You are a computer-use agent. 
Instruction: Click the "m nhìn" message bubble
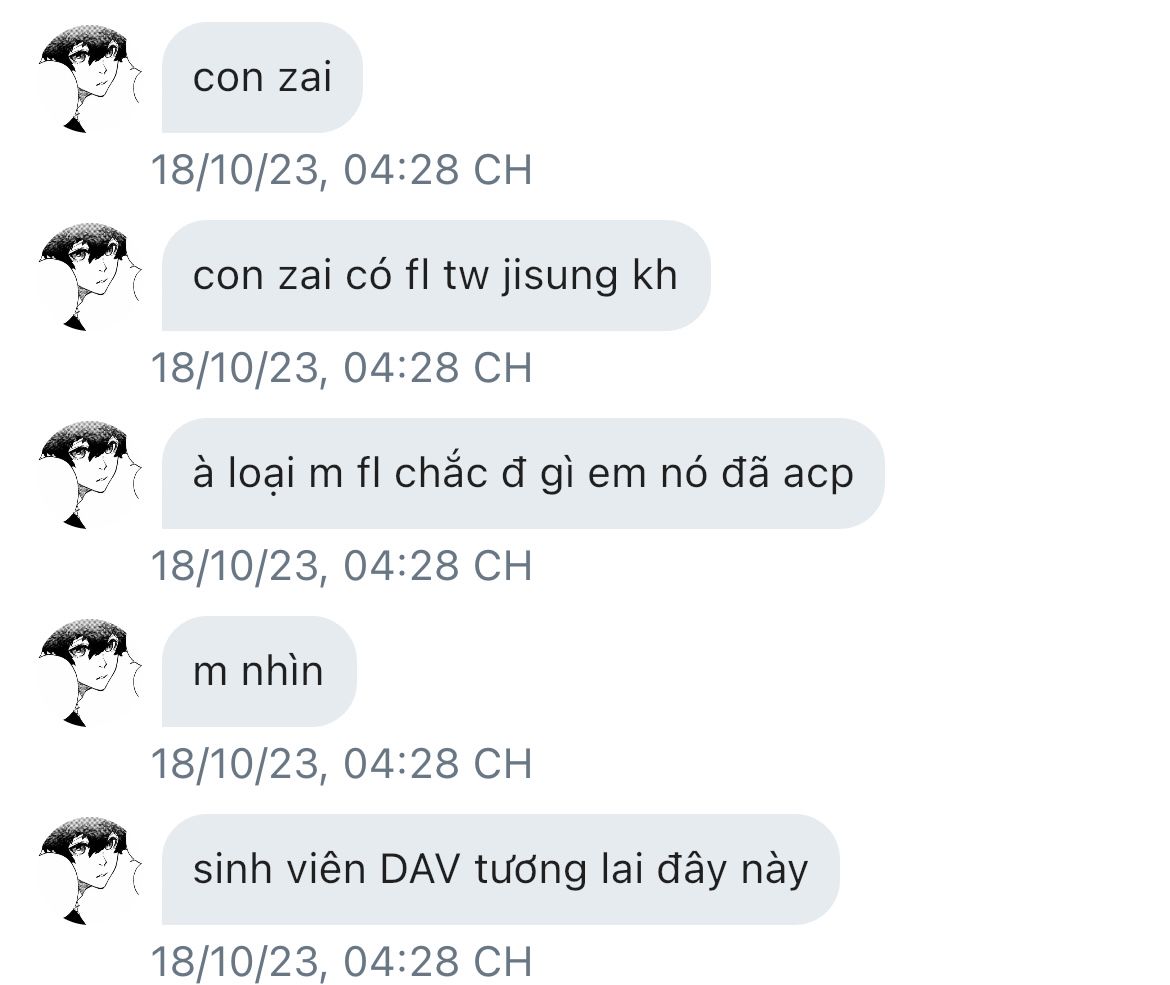(259, 671)
